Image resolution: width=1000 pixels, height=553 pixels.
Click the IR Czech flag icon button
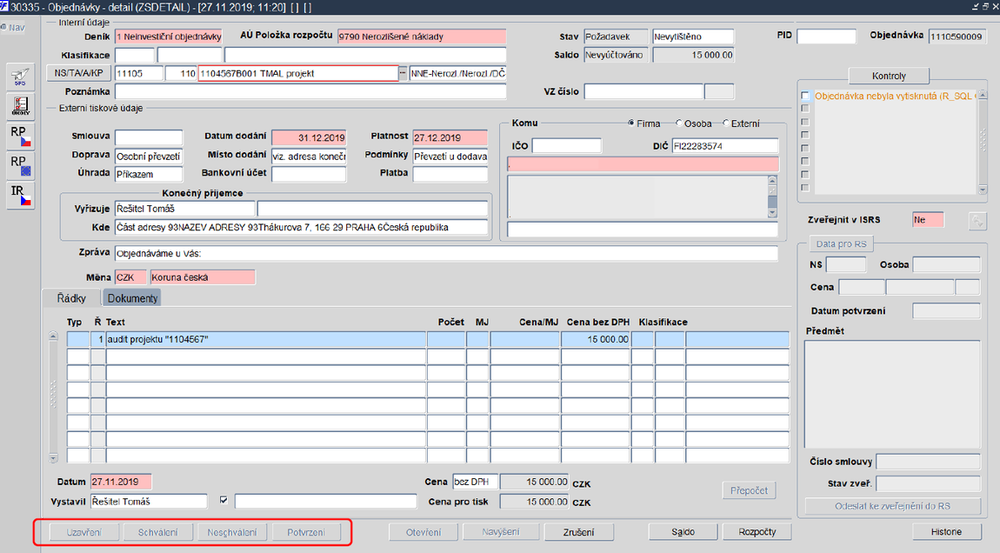click(20, 195)
